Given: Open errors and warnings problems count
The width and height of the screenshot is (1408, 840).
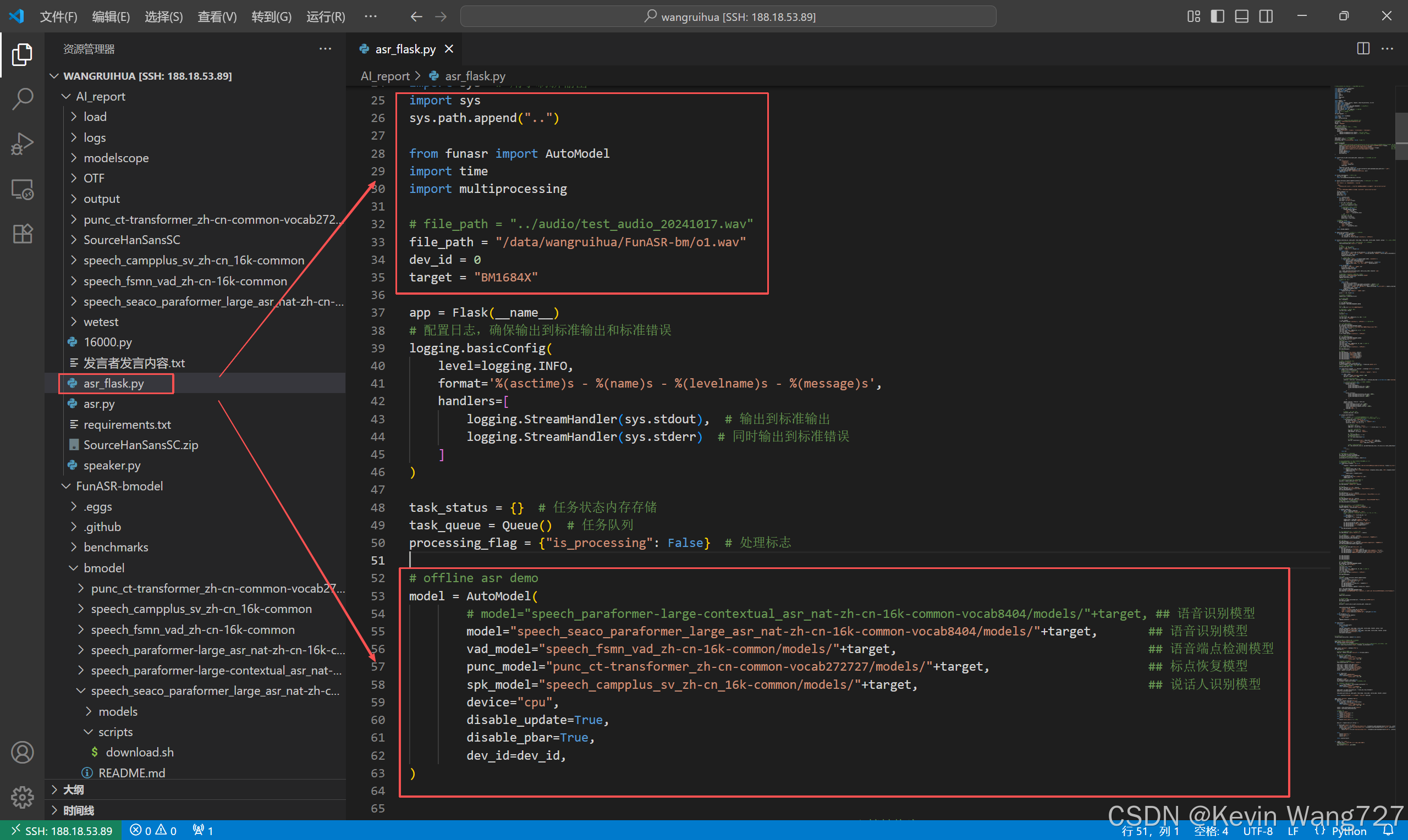Looking at the screenshot, I should click(x=153, y=830).
